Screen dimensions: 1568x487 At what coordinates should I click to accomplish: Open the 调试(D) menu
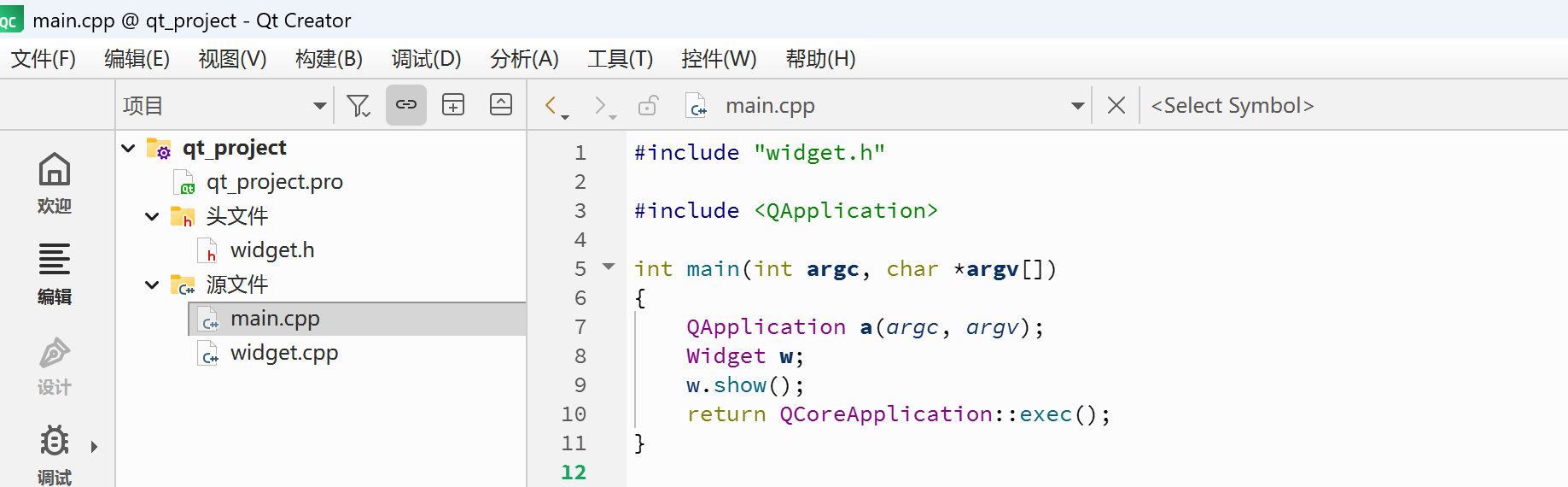click(426, 59)
